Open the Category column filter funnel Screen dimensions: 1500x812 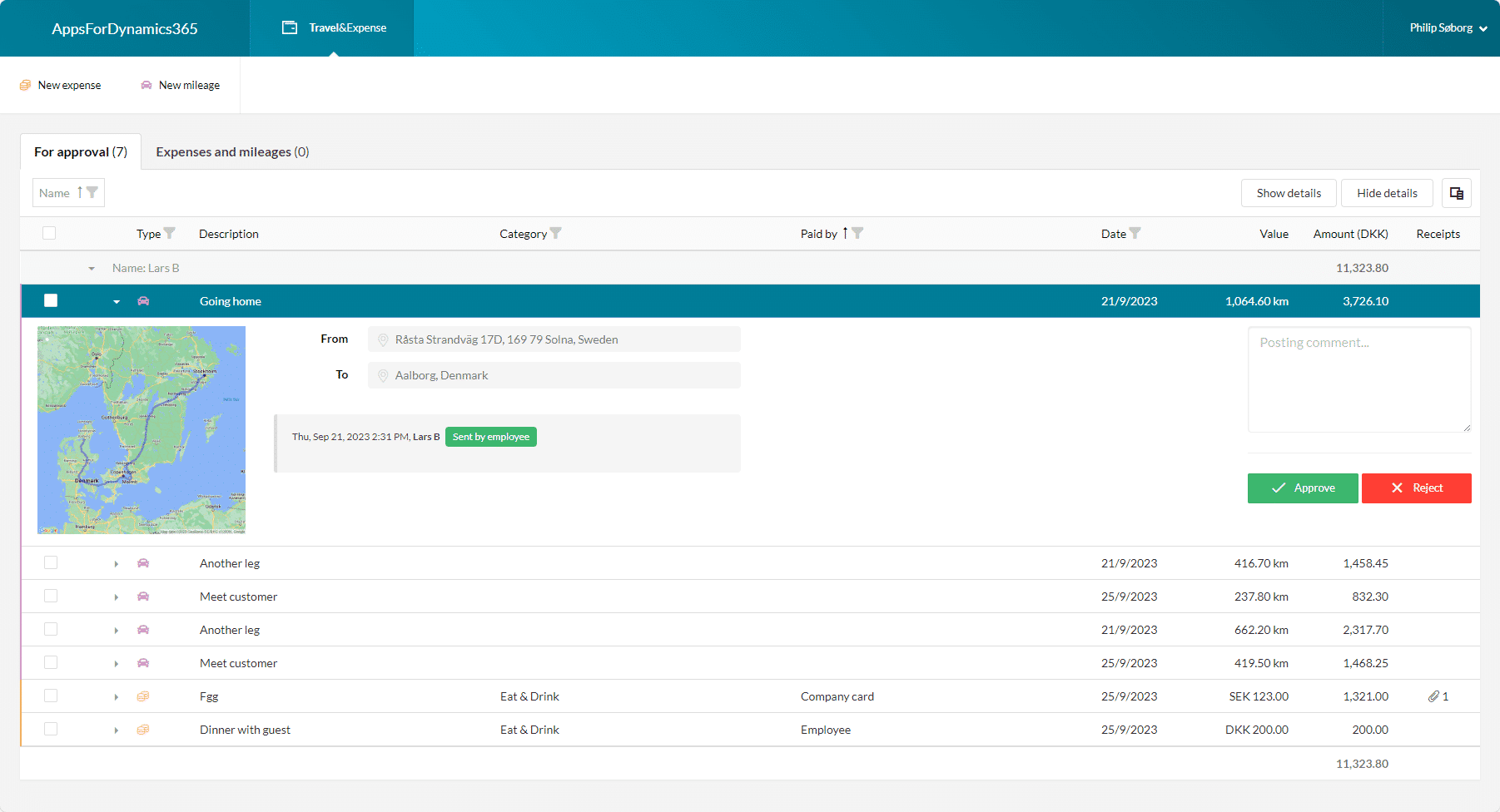coord(556,233)
